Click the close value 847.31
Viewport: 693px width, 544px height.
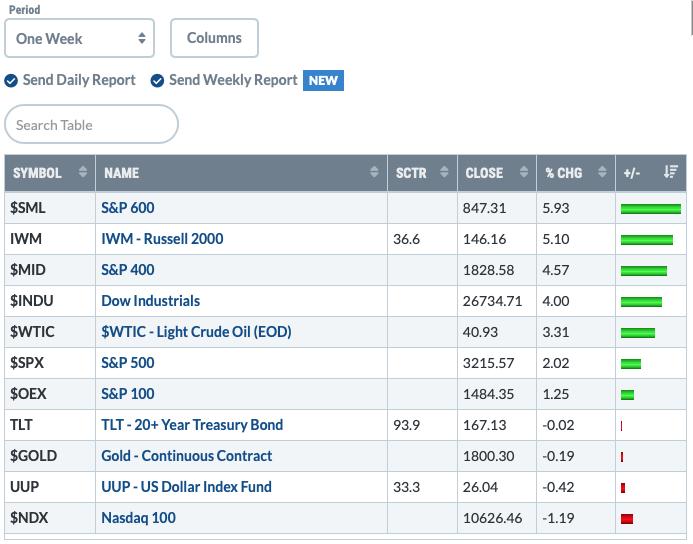(484, 208)
